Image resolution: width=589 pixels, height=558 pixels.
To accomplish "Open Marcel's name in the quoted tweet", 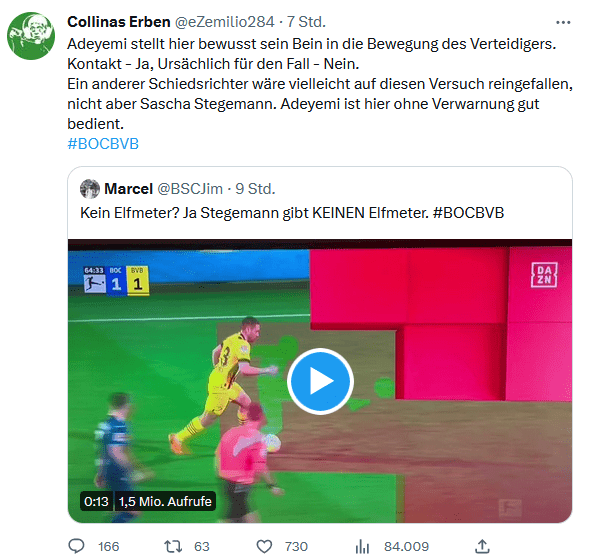I will click(128, 189).
